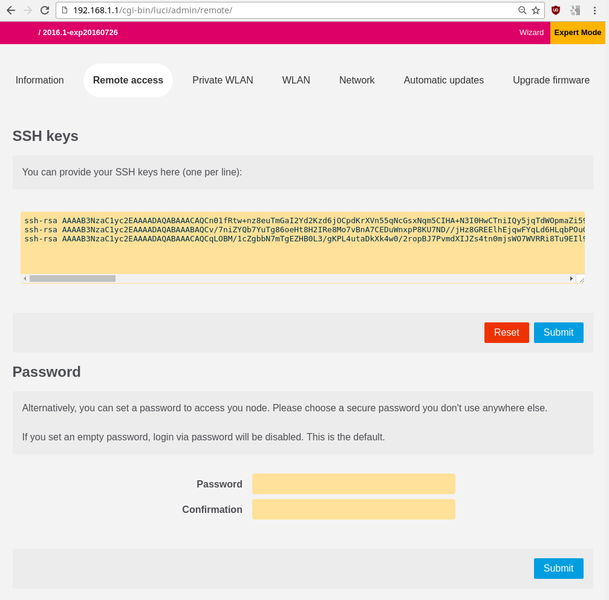Click the address bar URL
This screenshot has width=609, height=600.
(x=200, y=10)
